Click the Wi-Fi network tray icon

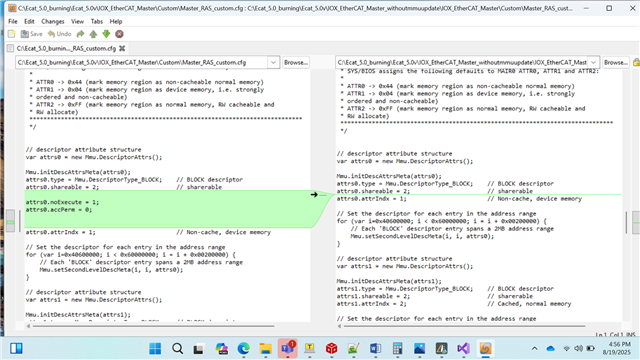click(567, 349)
